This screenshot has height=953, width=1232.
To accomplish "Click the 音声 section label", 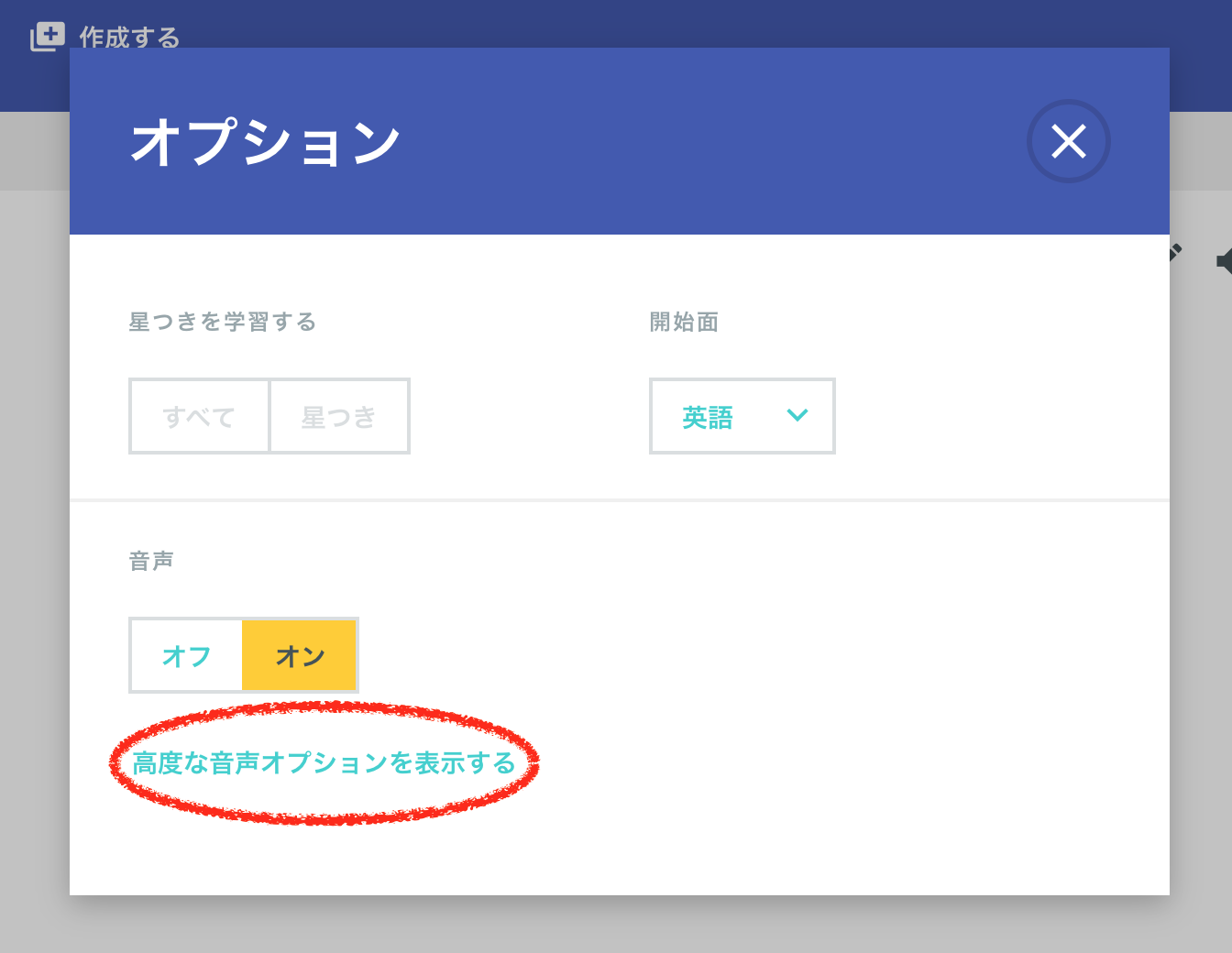I will coord(151,561).
